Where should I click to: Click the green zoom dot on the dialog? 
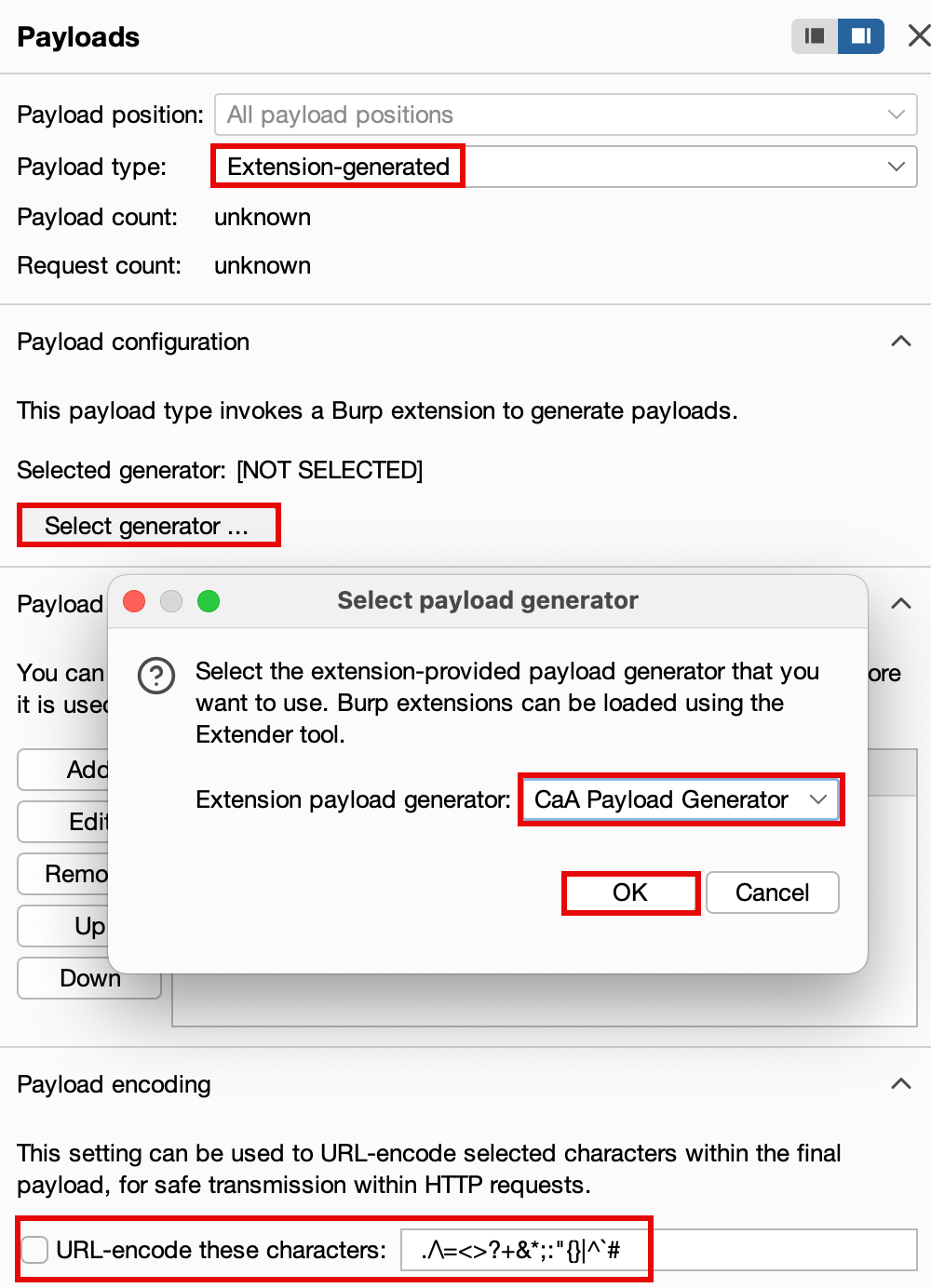209,601
